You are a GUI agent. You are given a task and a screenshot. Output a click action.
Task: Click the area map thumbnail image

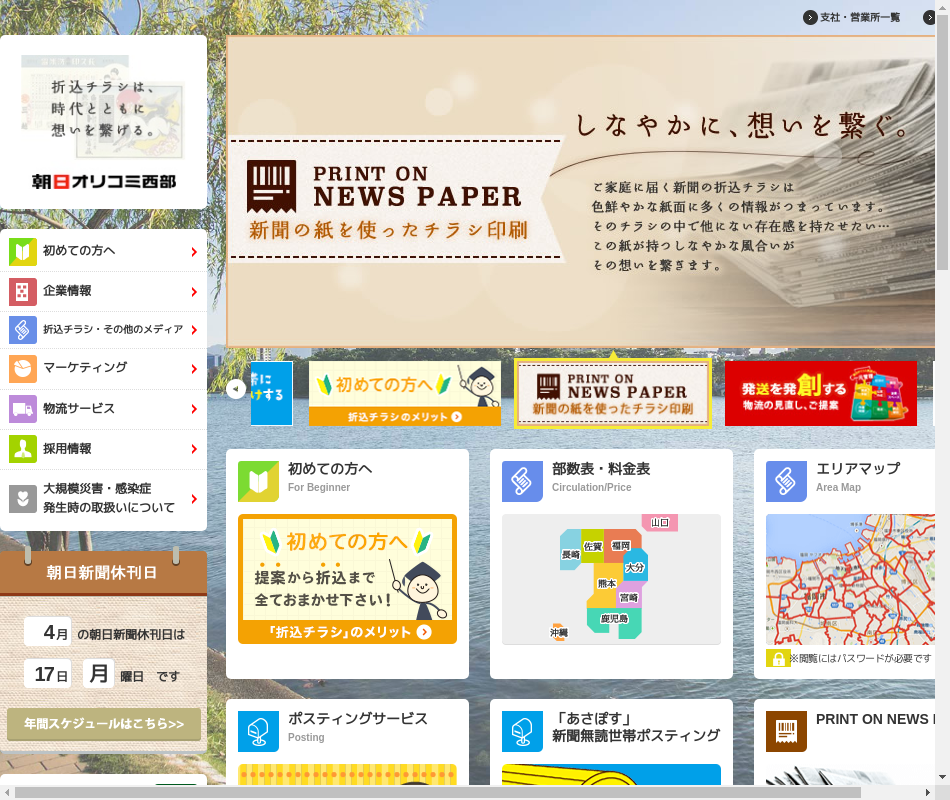[x=850, y=580]
